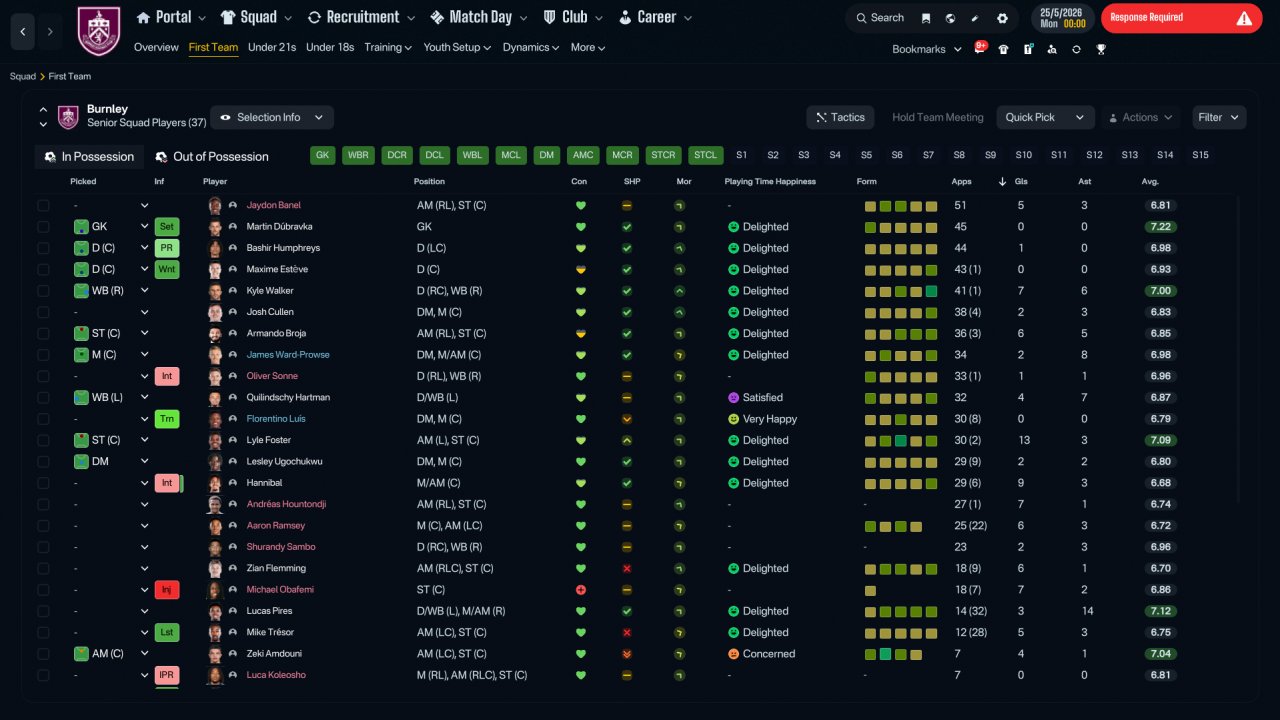Viewport: 1280px width, 720px height.
Task: Switch to the Under 21s tab
Action: (272, 47)
